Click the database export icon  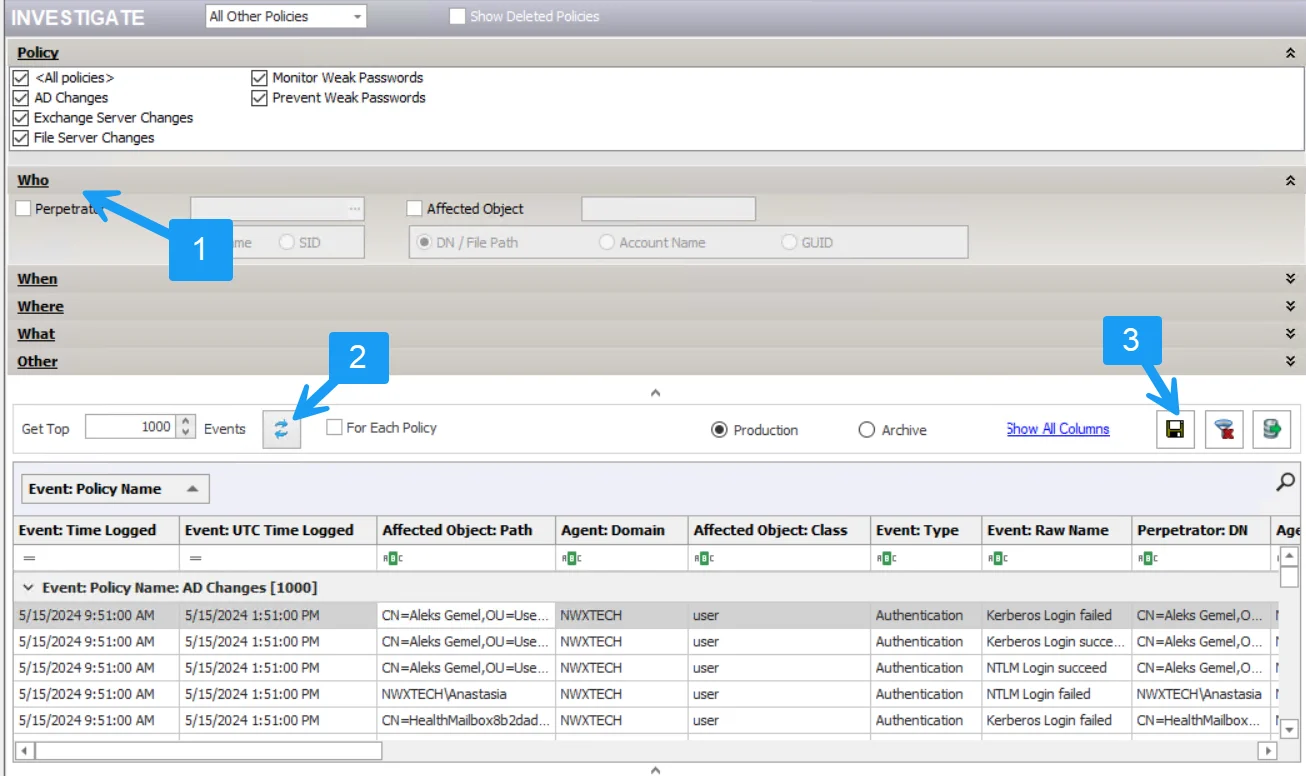pyautogui.click(x=1271, y=429)
